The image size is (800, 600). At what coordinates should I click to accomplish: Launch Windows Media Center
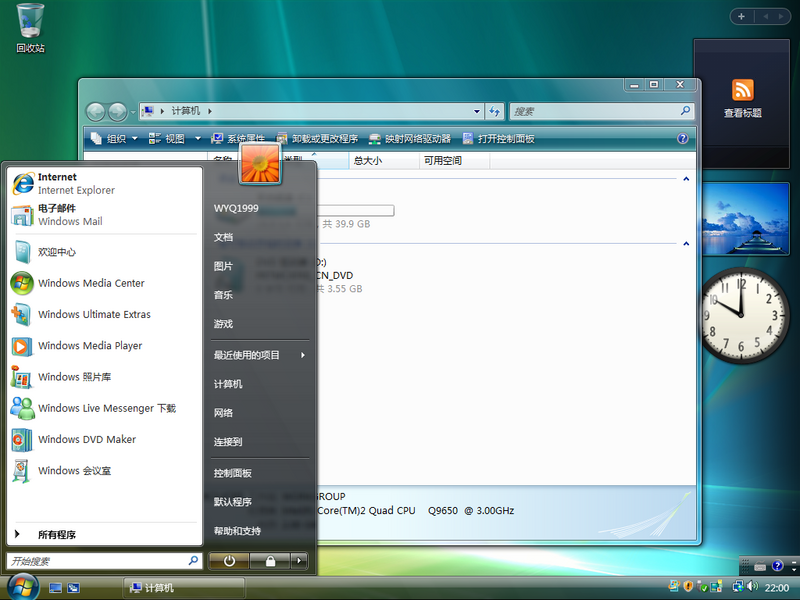click(105, 283)
